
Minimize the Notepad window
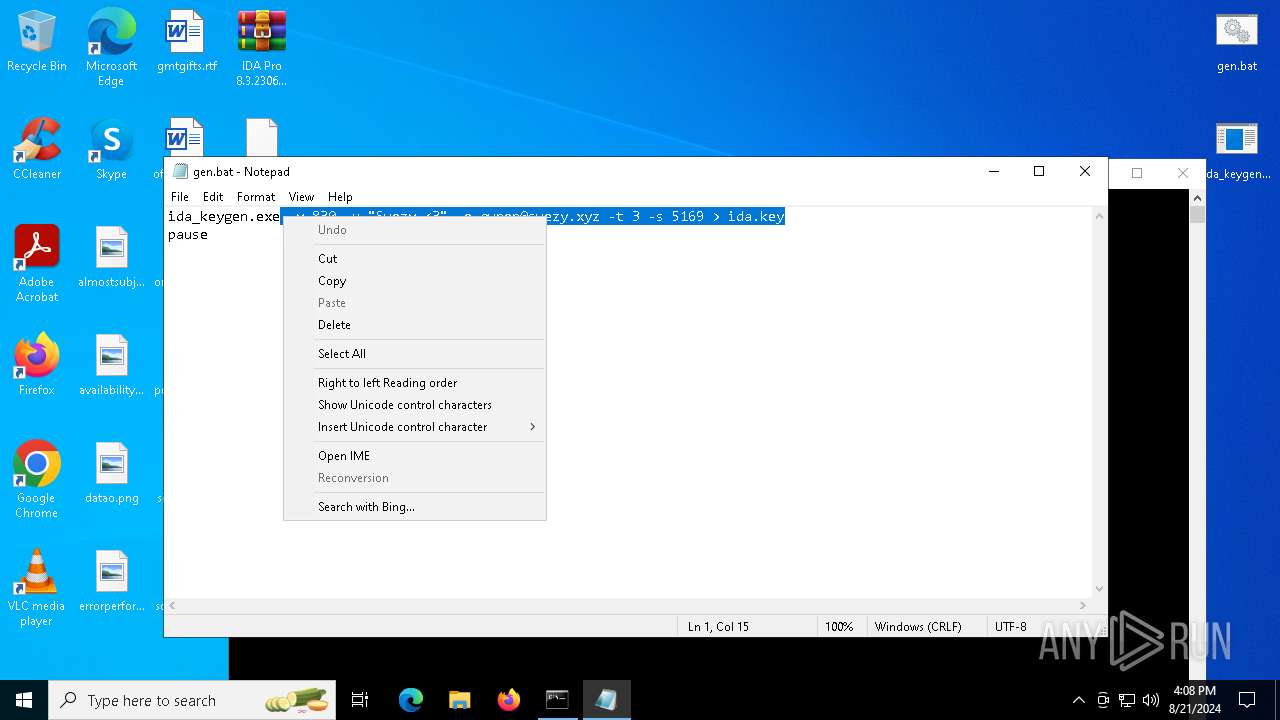point(993,172)
